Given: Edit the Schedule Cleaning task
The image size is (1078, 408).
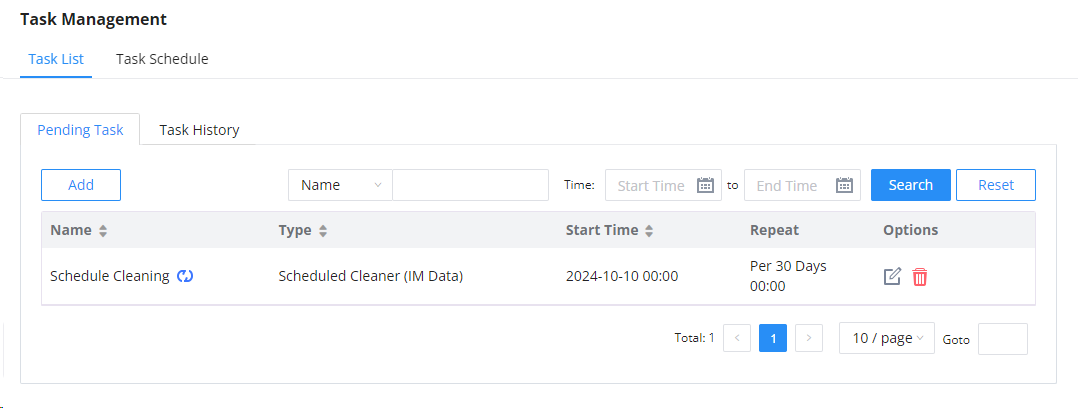Looking at the screenshot, I should coord(892,277).
